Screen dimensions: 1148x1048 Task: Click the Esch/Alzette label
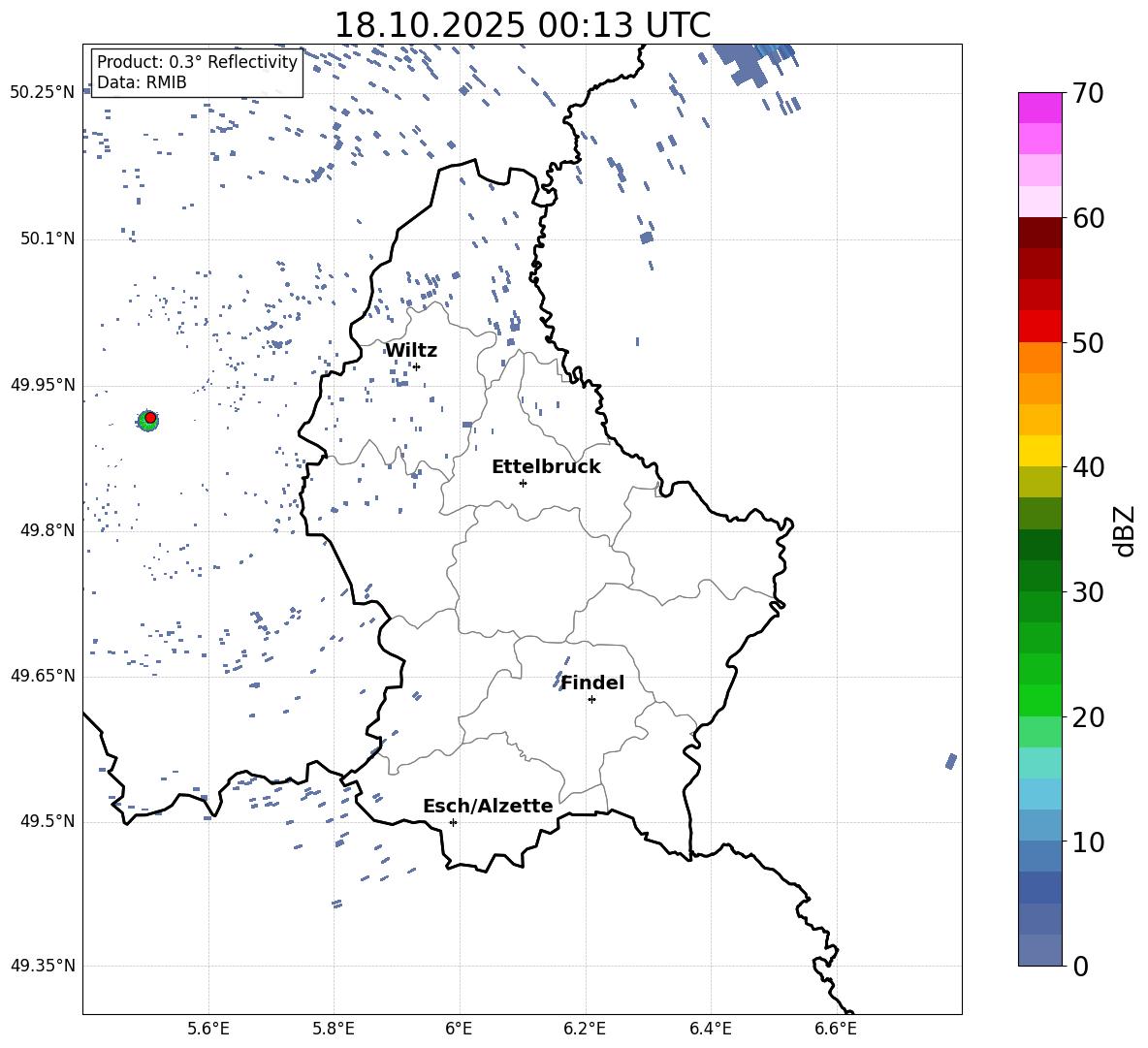[x=488, y=806]
